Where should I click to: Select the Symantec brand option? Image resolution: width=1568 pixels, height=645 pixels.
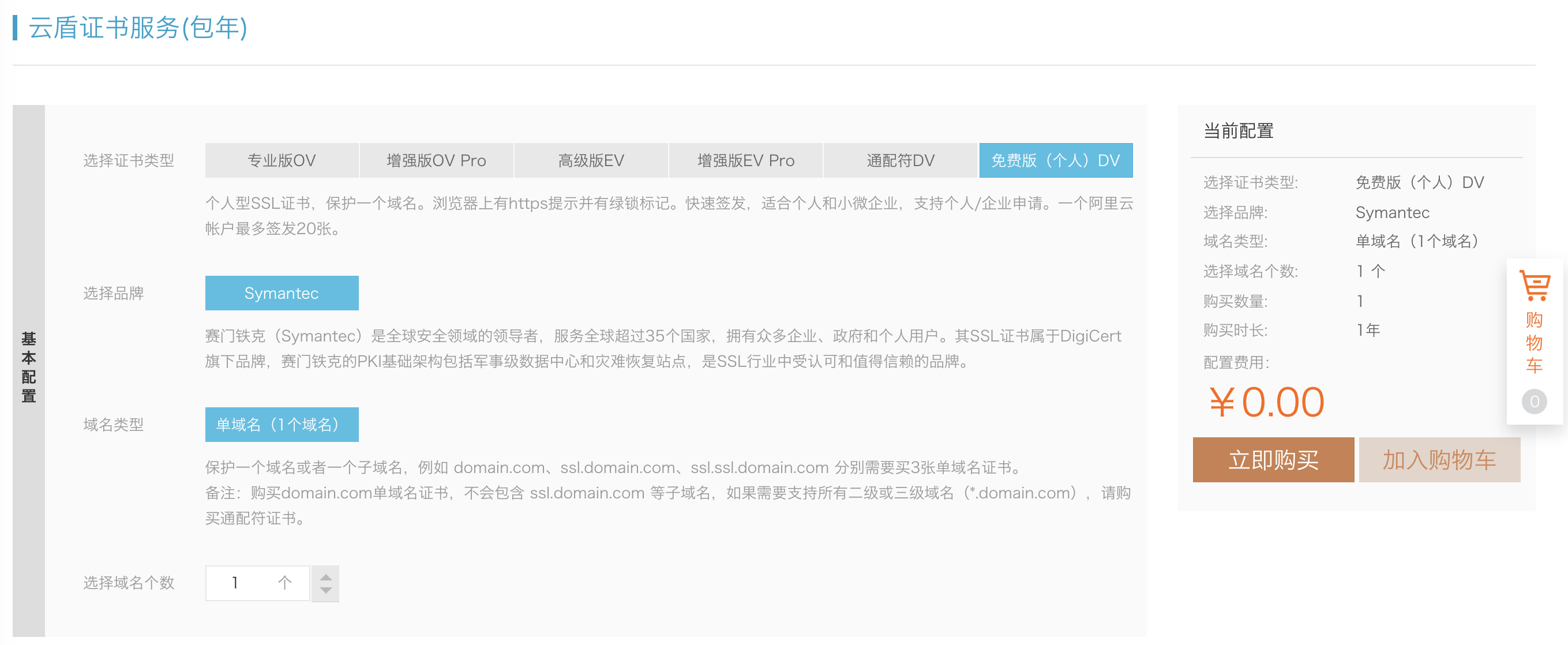[x=282, y=293]
